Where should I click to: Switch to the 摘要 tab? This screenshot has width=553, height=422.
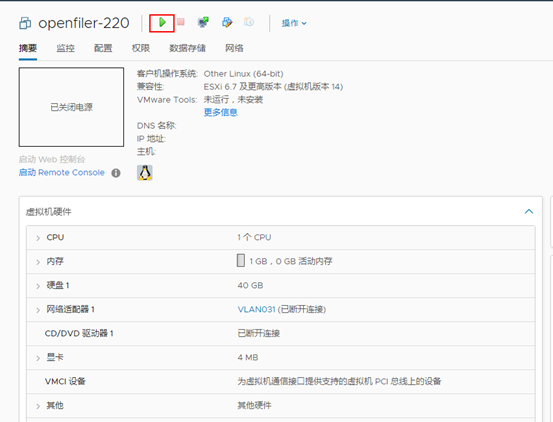(x=28, y=48)
